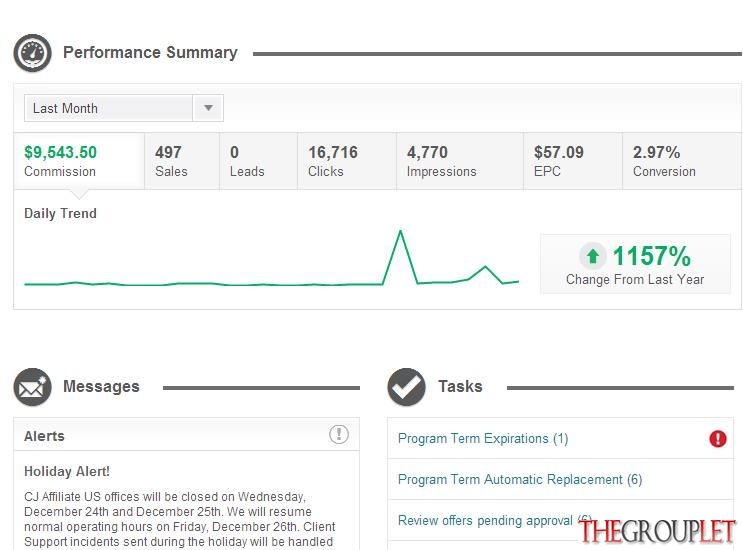Click the Holiday Alert! heading
This screenshot has width=743, height=550.
click(x=67, y=471)
